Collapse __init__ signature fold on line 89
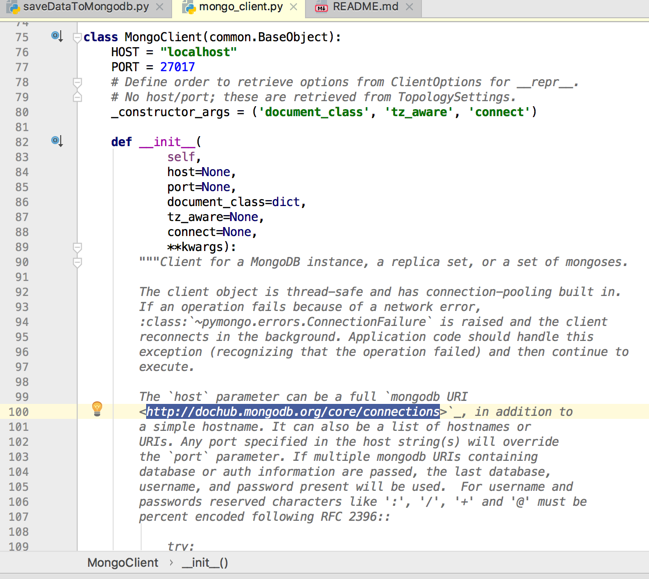 click(x=77, y=247)
